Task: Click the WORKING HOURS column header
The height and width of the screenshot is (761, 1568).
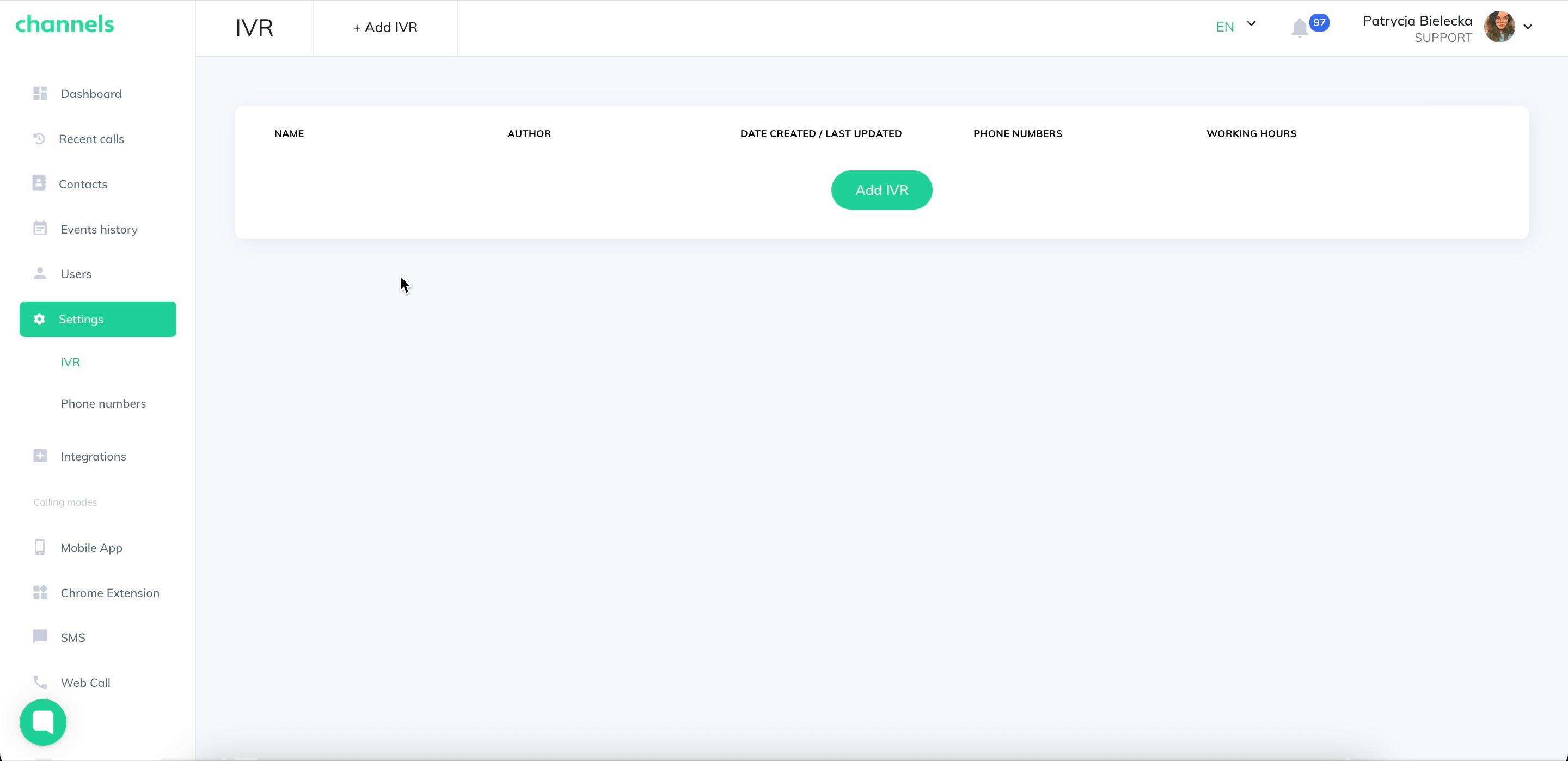Action: 1252,133
